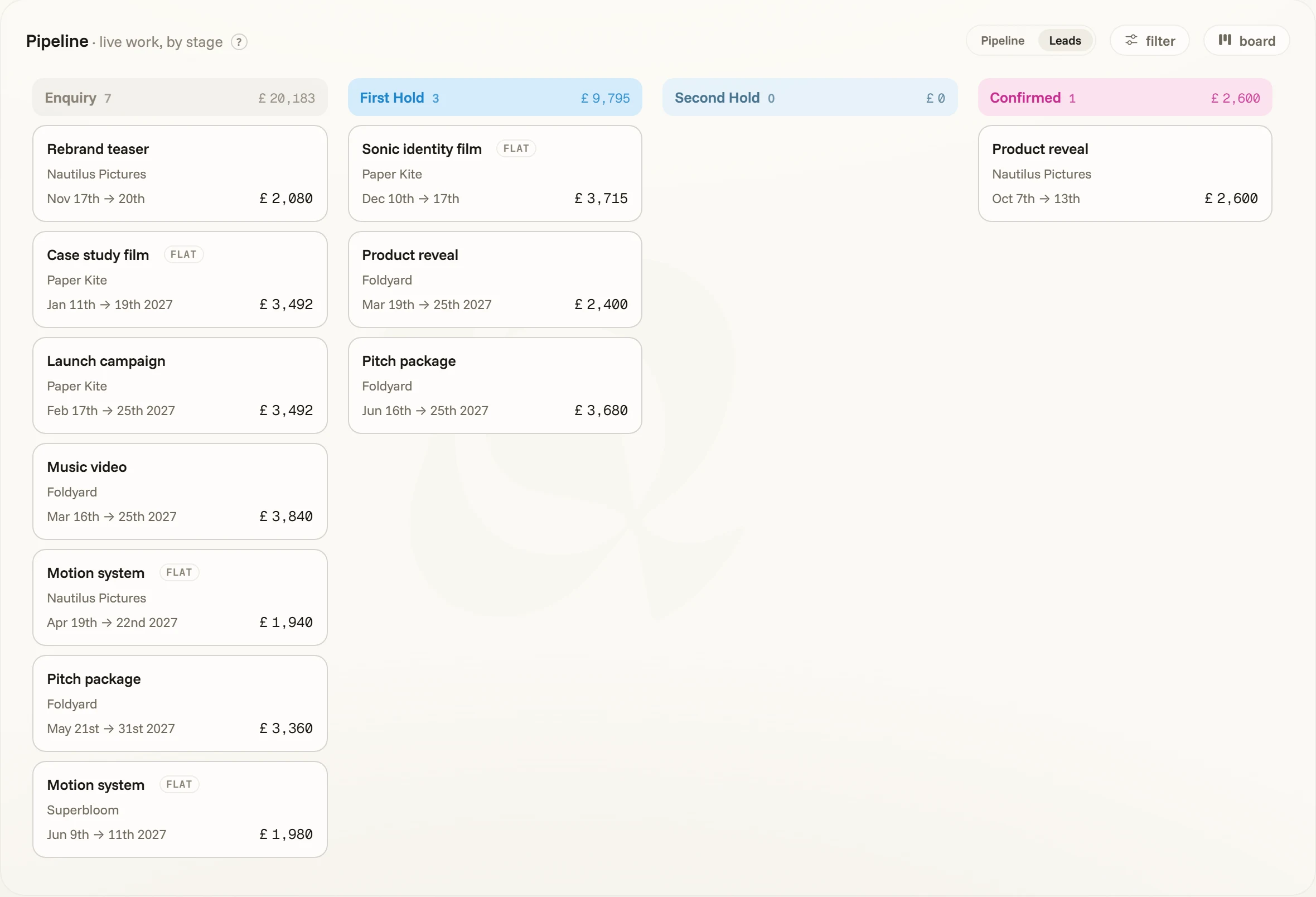
Task: Select the Enquiry column header
Action: pos(180,98)
